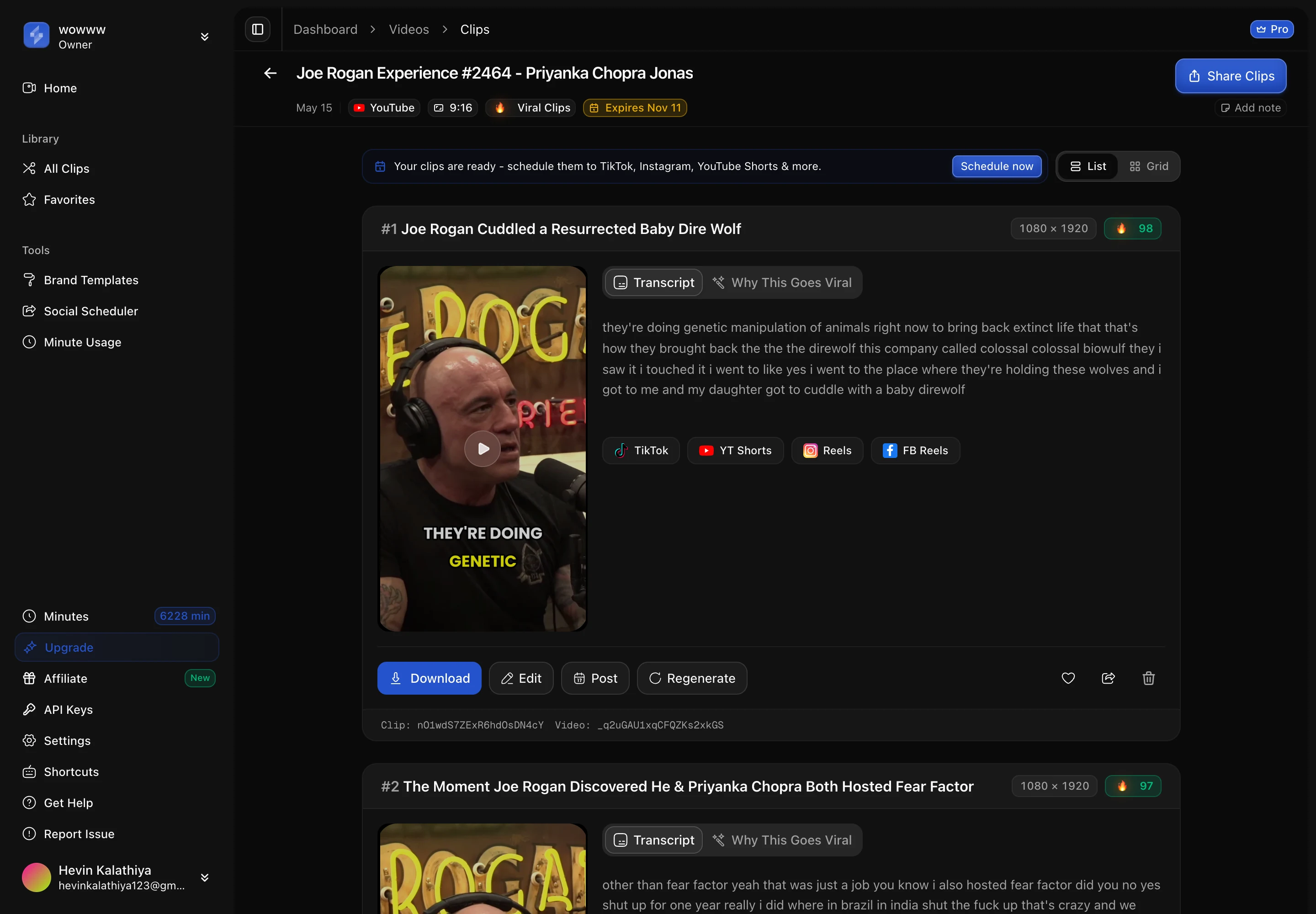Click the Viral Clips badge
Image resolution: width=1316 pixels, height=914 pixels.
(531, 108)
